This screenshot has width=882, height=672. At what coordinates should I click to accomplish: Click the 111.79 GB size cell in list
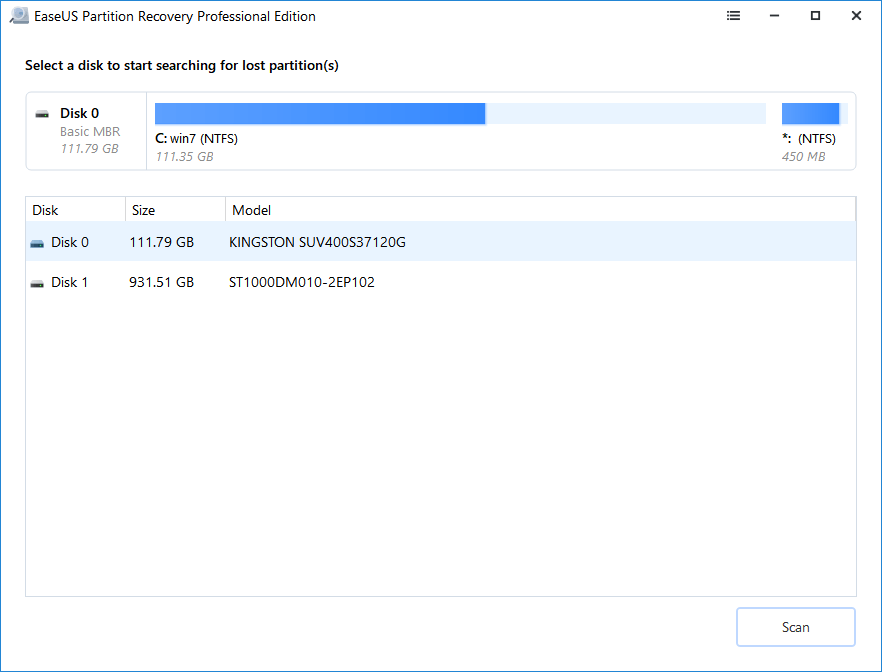161,242
